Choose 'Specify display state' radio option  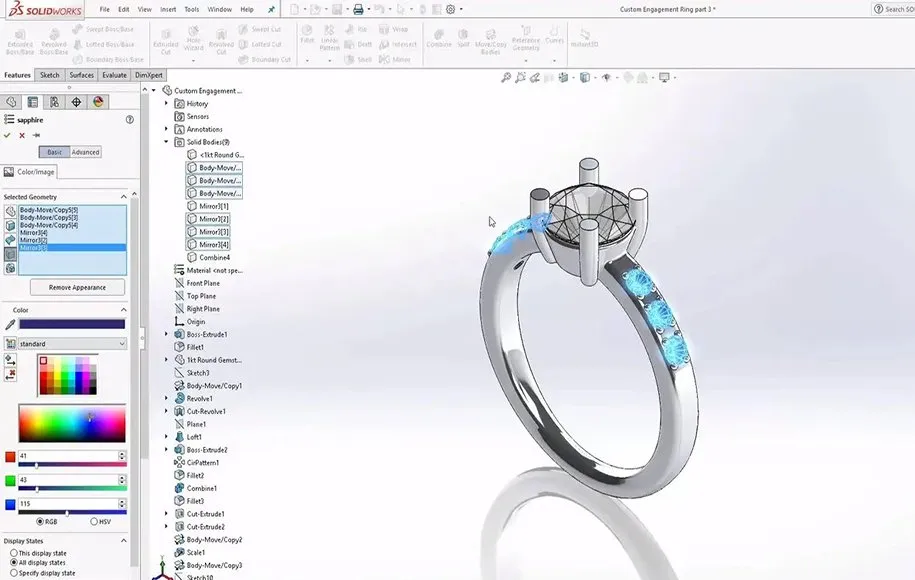(13, 573)
